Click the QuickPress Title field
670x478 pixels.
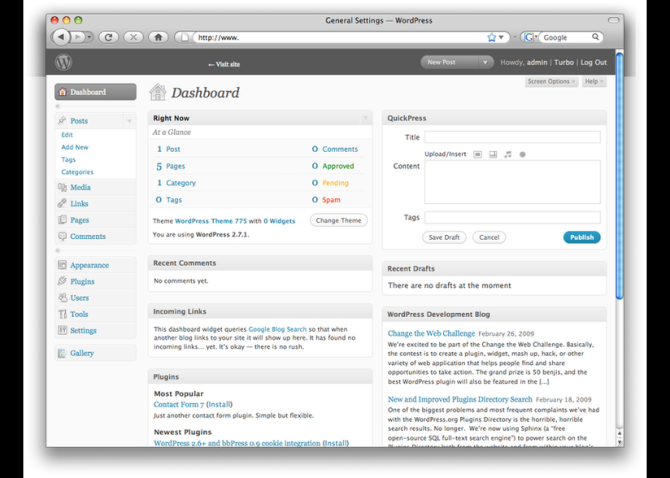click(512, 137)
